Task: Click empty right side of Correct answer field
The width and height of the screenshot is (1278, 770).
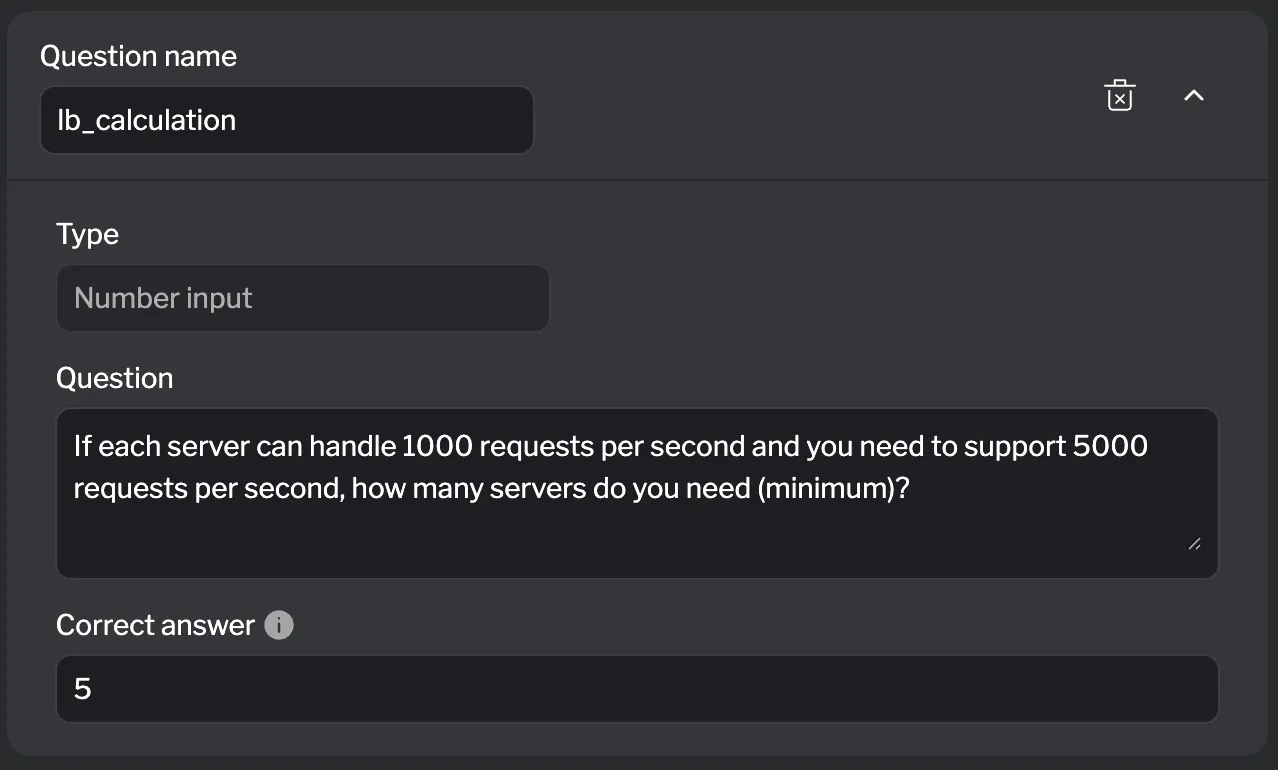Action: tap(900, 689)
